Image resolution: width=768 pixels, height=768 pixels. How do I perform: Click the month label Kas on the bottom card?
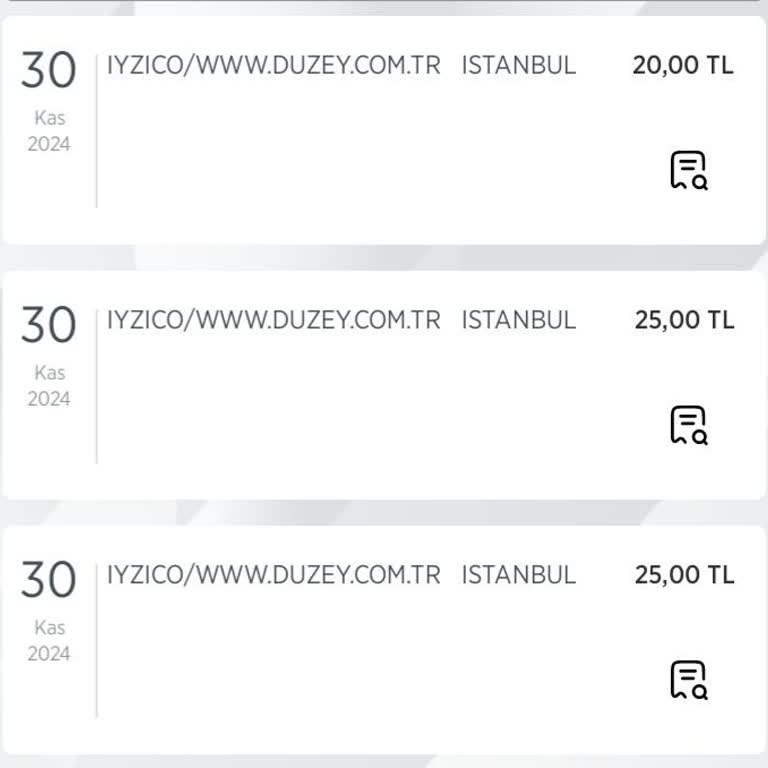[49, 628]
